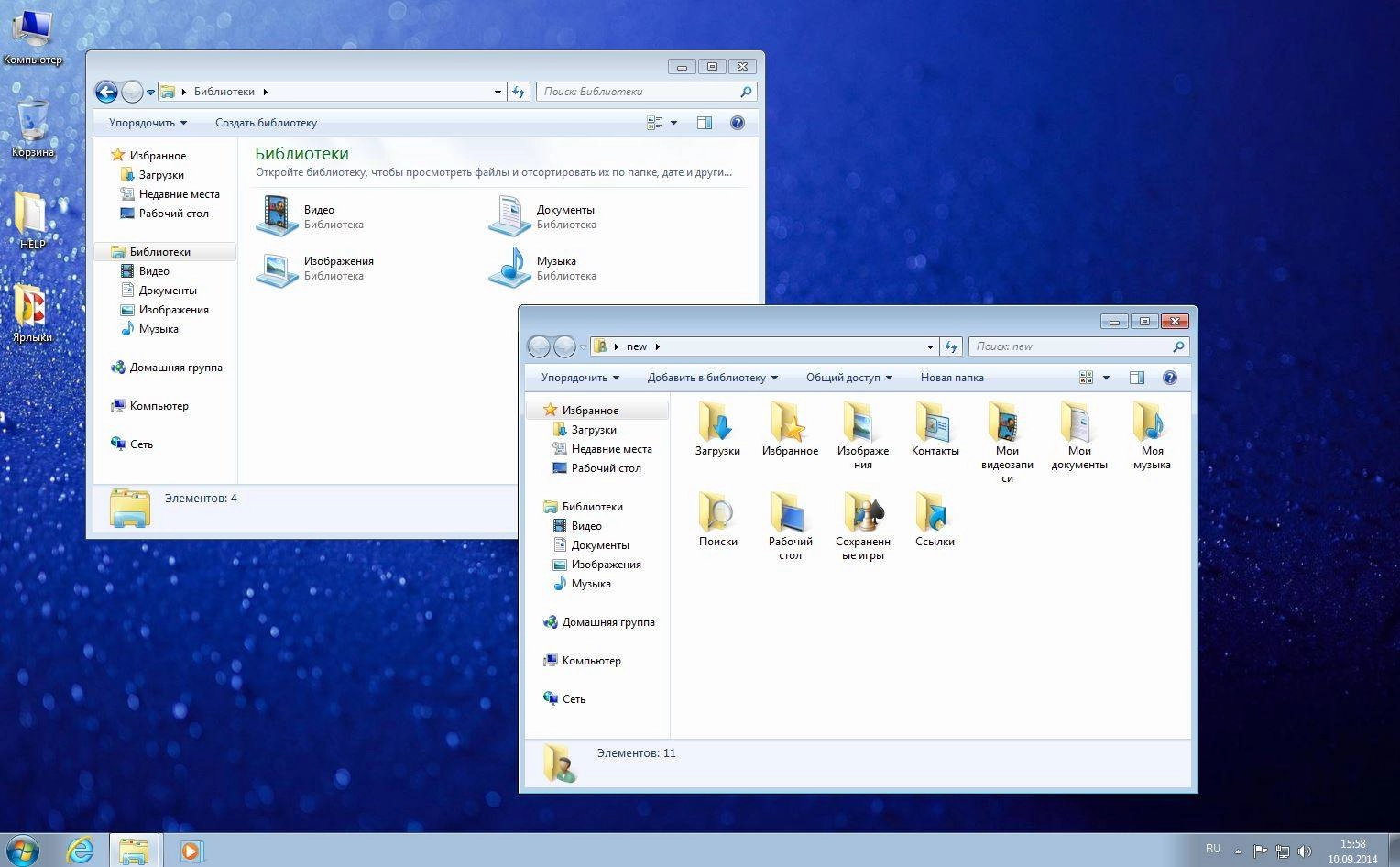
Task: Open the Ссылки folder
Action: pyautogui.click(x=935, y=520)
